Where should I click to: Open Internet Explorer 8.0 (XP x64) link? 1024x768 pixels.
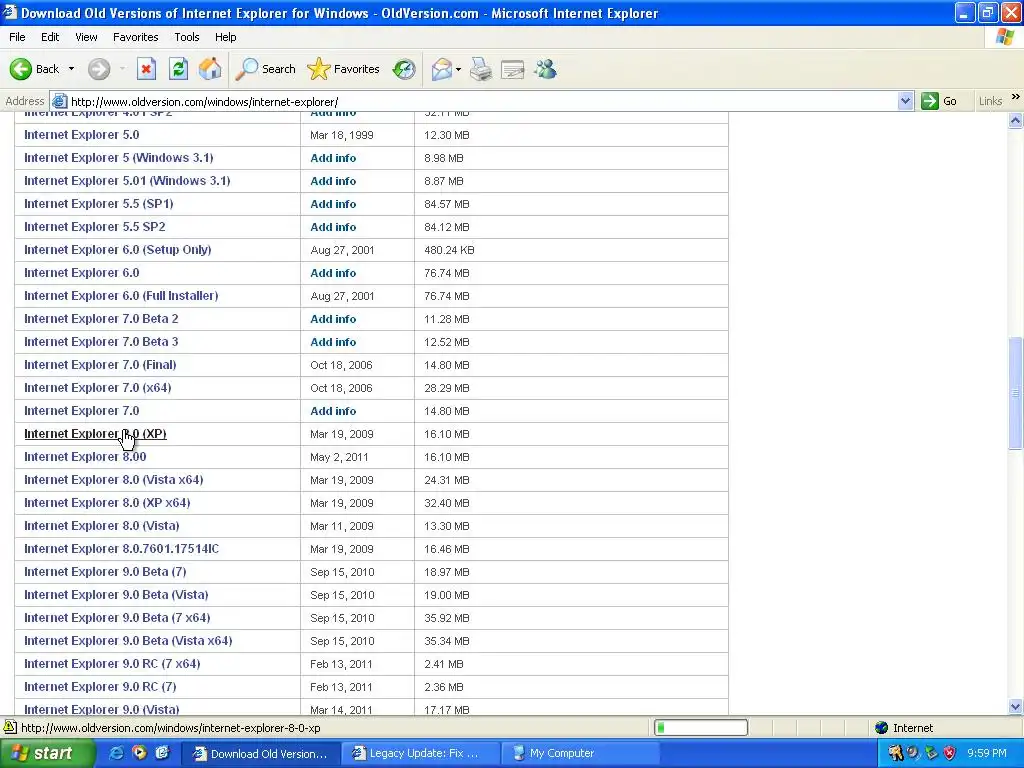point(107,503)
